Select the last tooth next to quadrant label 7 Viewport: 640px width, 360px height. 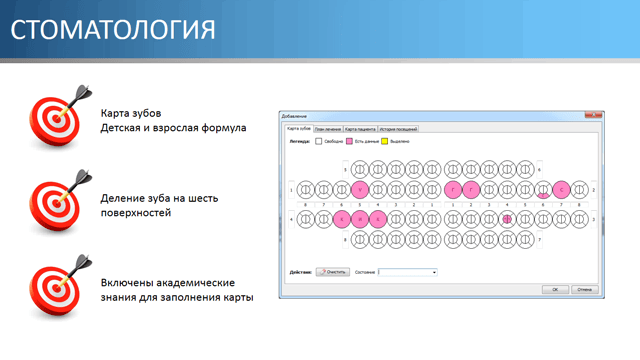pos(525,240)
